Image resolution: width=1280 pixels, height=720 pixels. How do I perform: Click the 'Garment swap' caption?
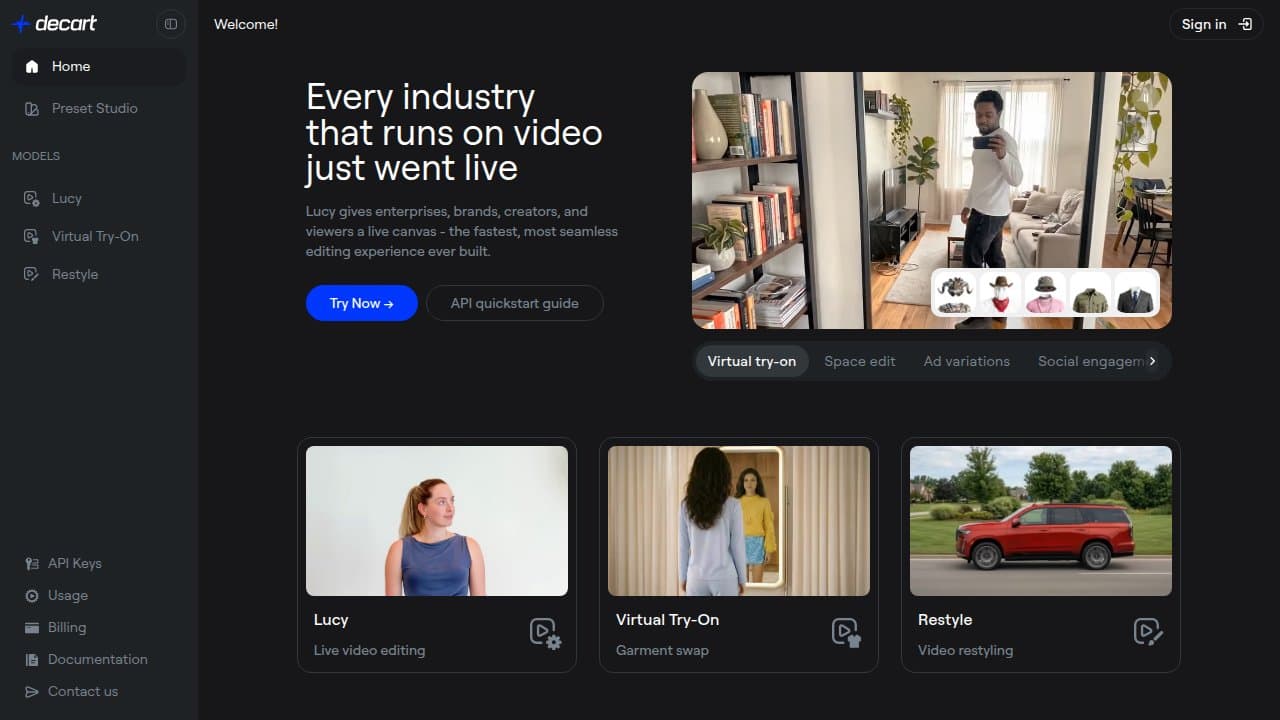pyautogui.click(x=662, y=650)
